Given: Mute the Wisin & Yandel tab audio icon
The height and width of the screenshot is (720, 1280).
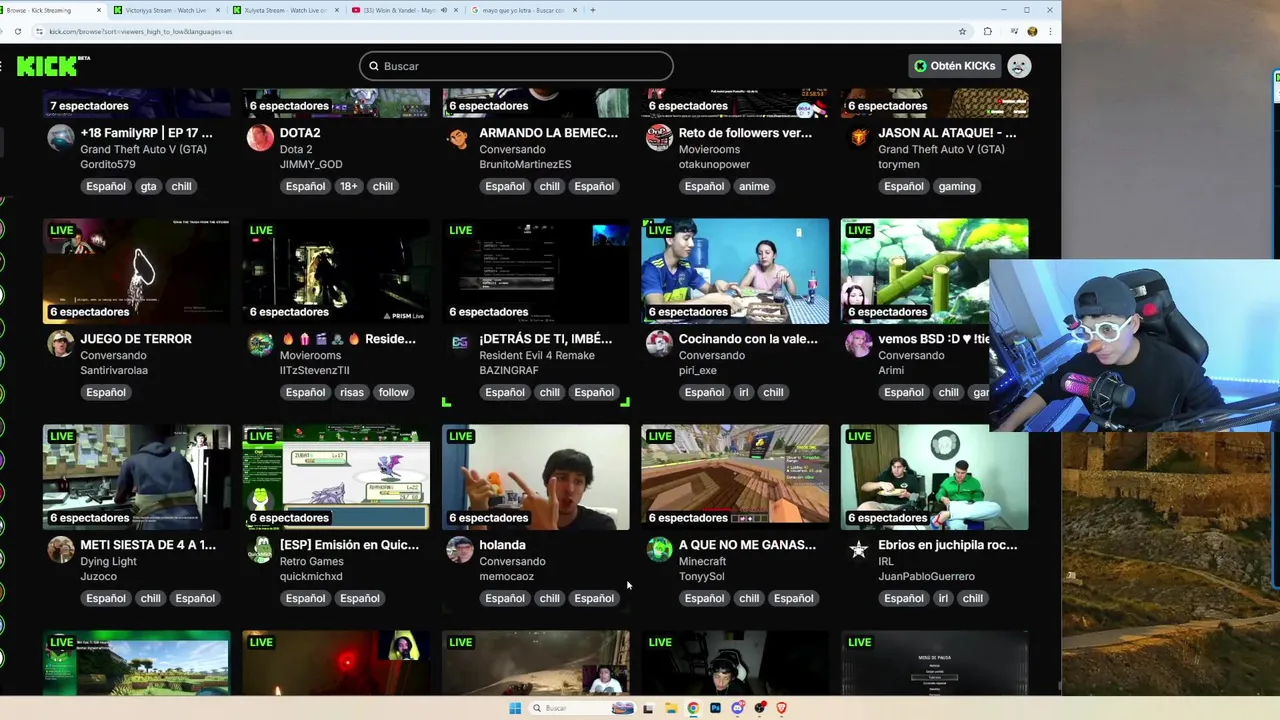Looking at the screenshot, I should (x=443, y=10).
